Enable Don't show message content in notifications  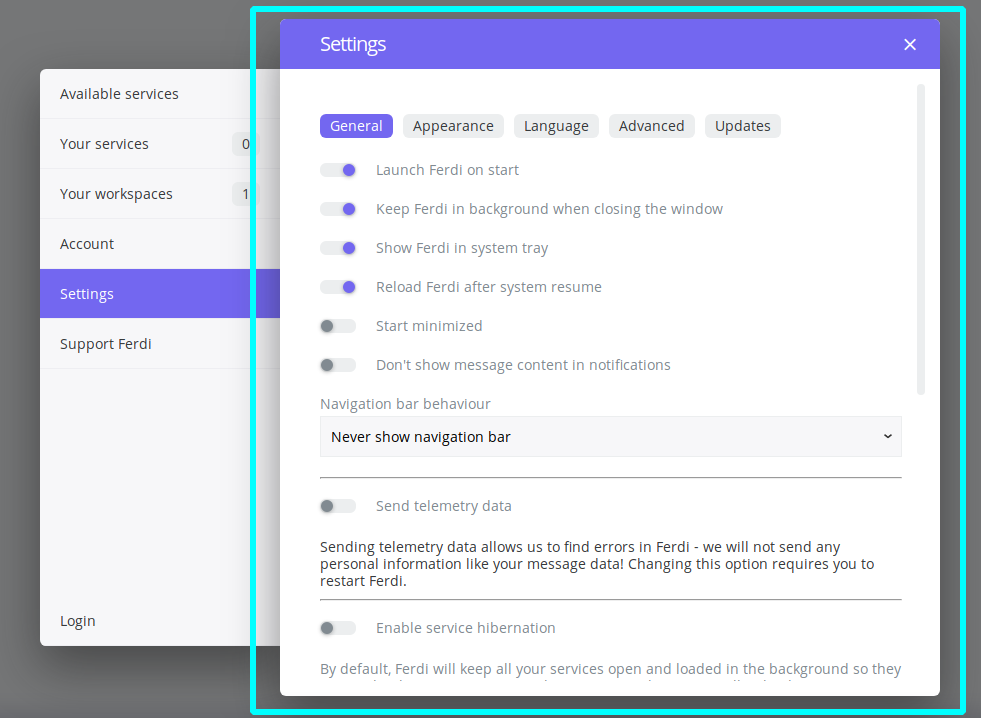(x=338, y=365)
